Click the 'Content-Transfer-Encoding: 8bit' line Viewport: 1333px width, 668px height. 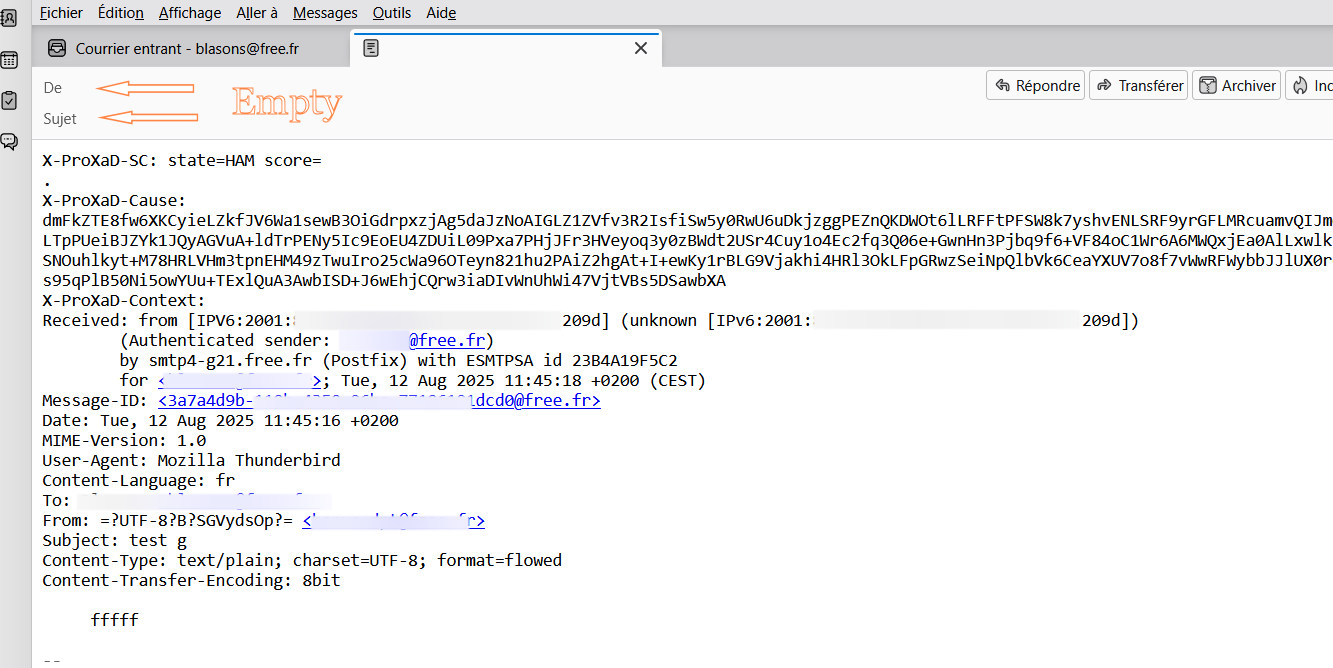click(191, 581)
